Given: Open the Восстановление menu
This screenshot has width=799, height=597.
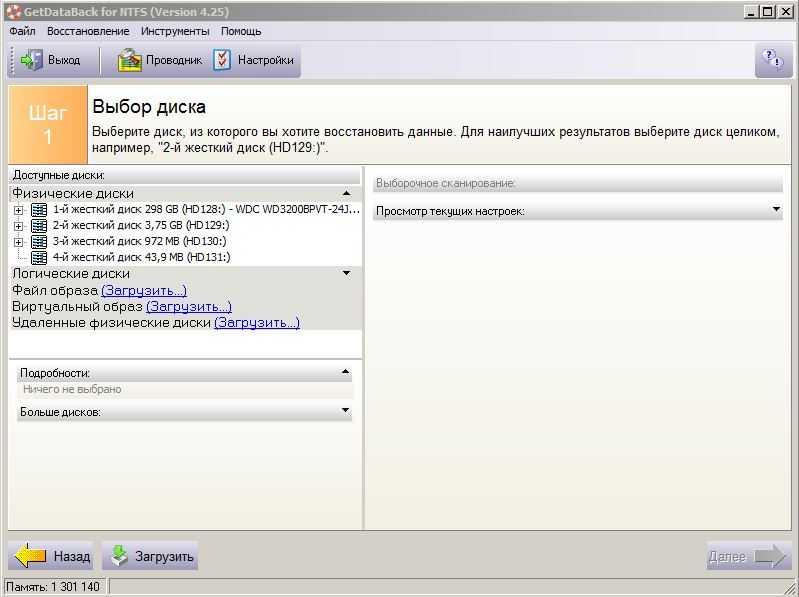Looking at the screenshot, I should coord(88,31).
